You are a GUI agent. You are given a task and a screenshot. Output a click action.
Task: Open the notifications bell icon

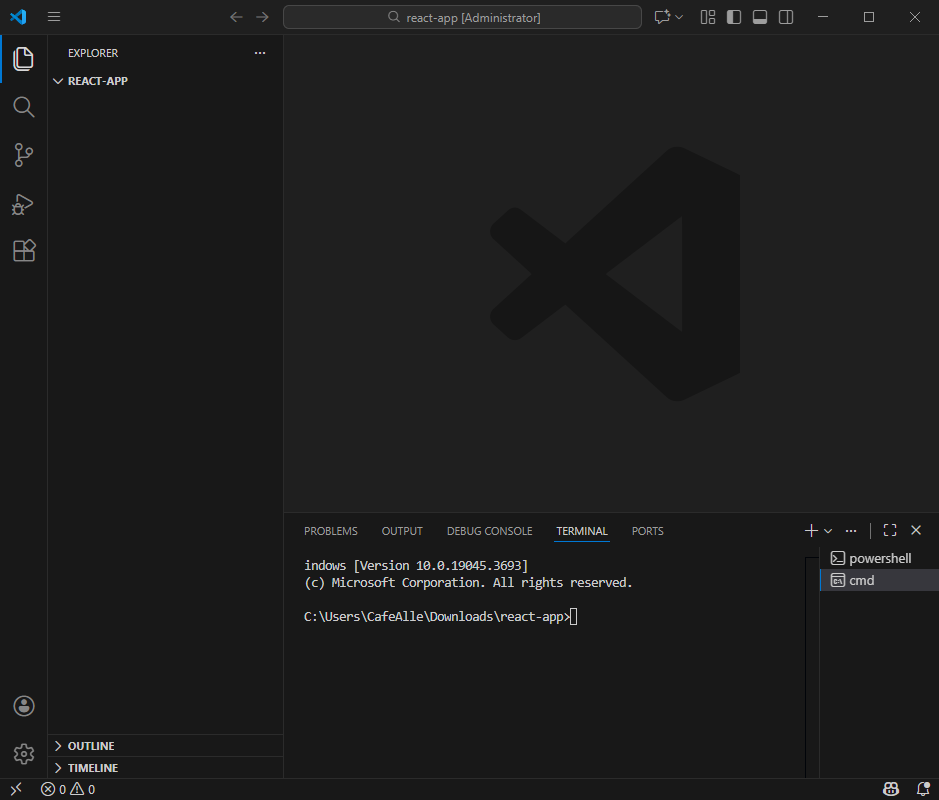(x=923, y=789)
